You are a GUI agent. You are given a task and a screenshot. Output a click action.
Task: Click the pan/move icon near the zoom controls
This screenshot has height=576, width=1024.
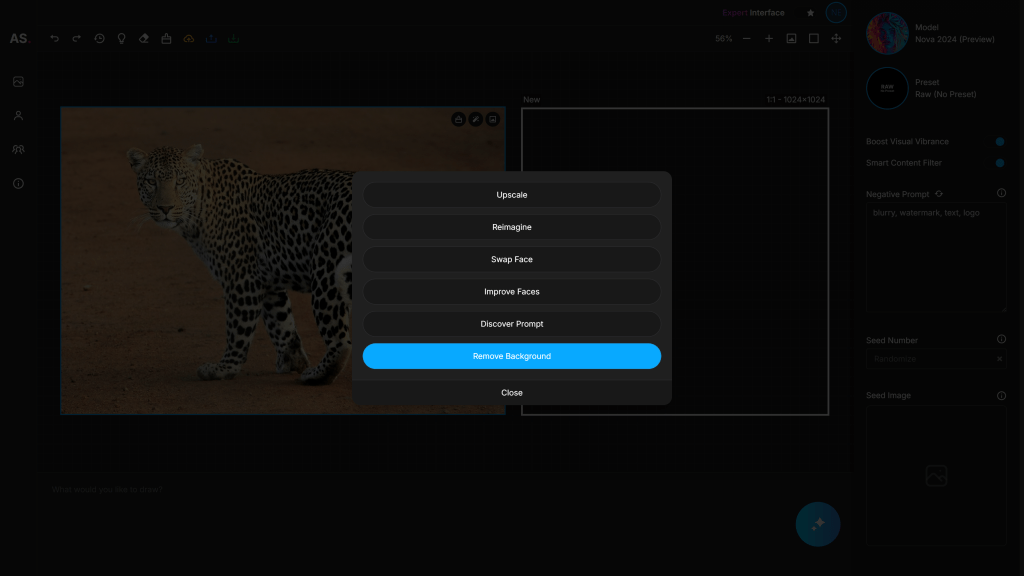tap(836, 38)
